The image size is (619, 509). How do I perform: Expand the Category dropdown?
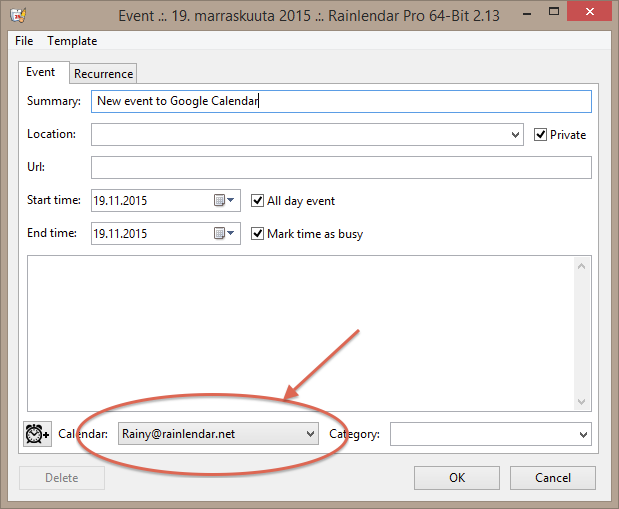pyautogui.click(x=583, y=434)
